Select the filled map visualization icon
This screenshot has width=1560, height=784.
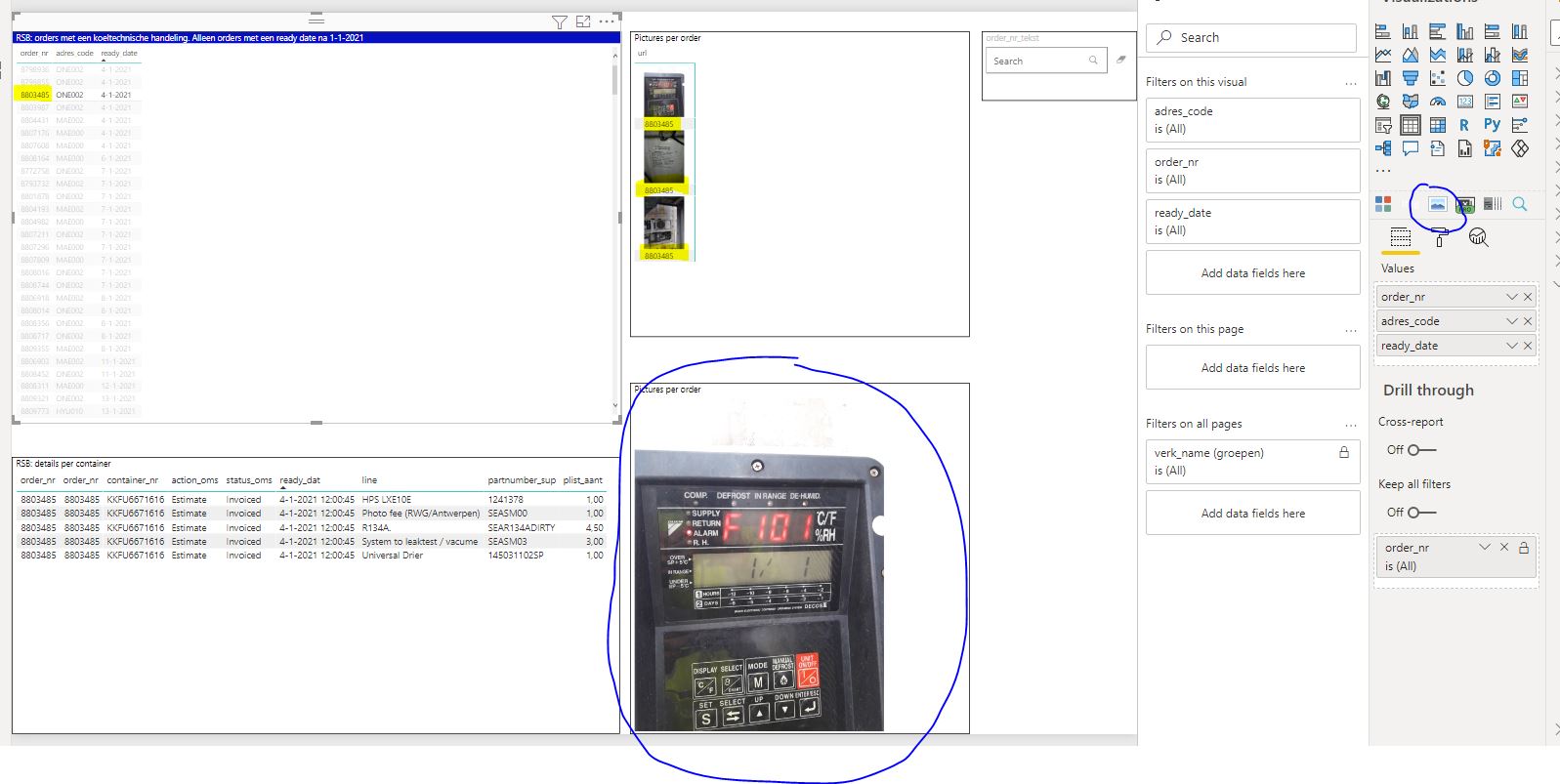(1410, 102)
